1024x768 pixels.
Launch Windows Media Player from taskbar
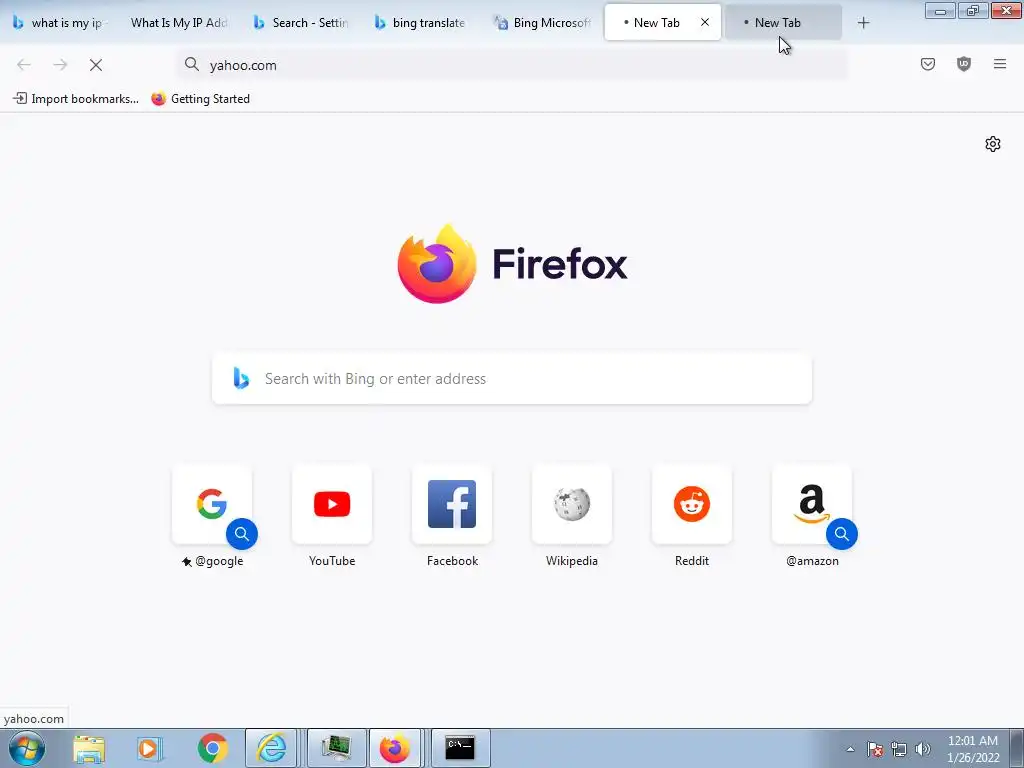point(150,748)
